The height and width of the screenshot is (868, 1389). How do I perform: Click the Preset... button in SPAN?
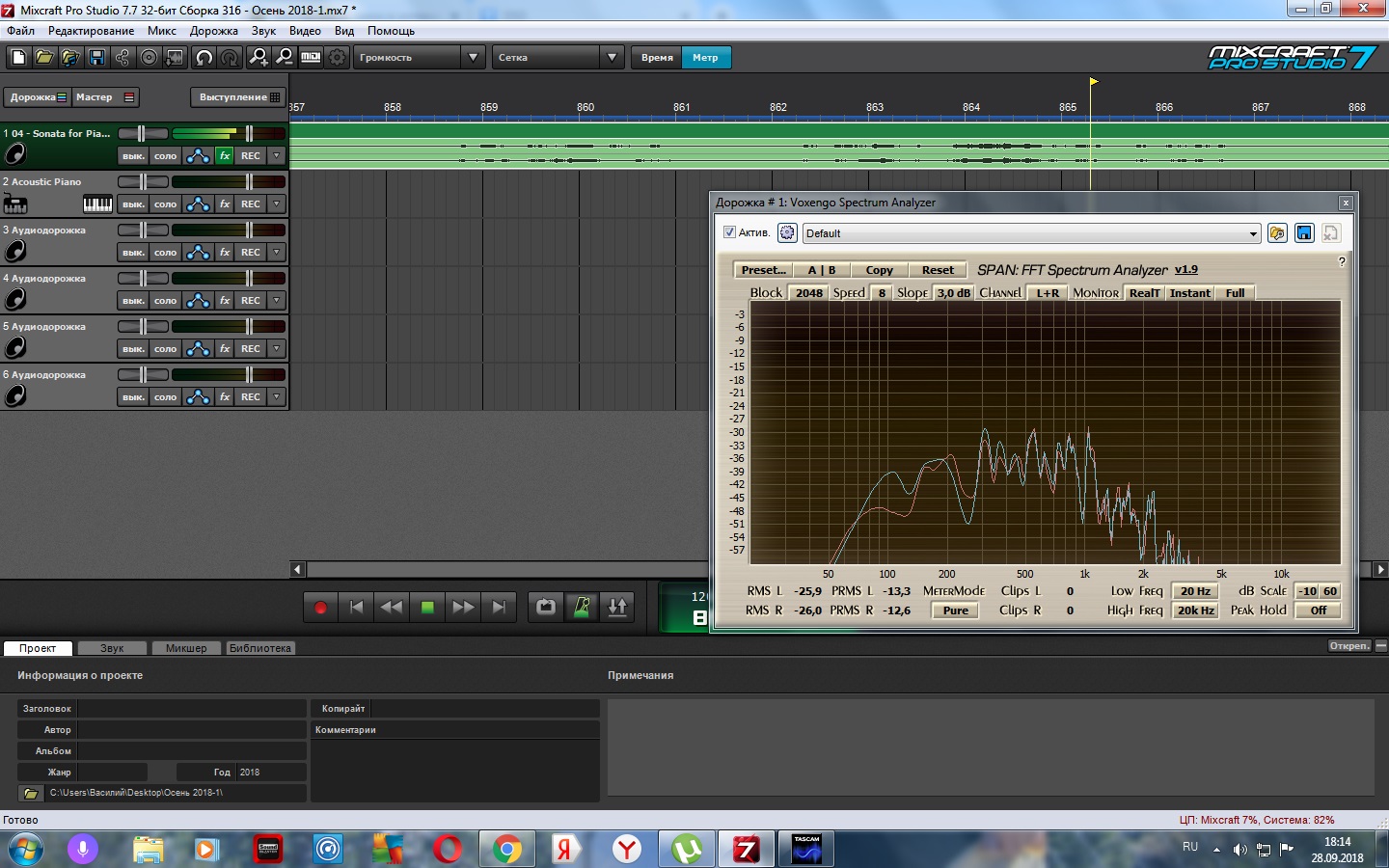point(763,270)
